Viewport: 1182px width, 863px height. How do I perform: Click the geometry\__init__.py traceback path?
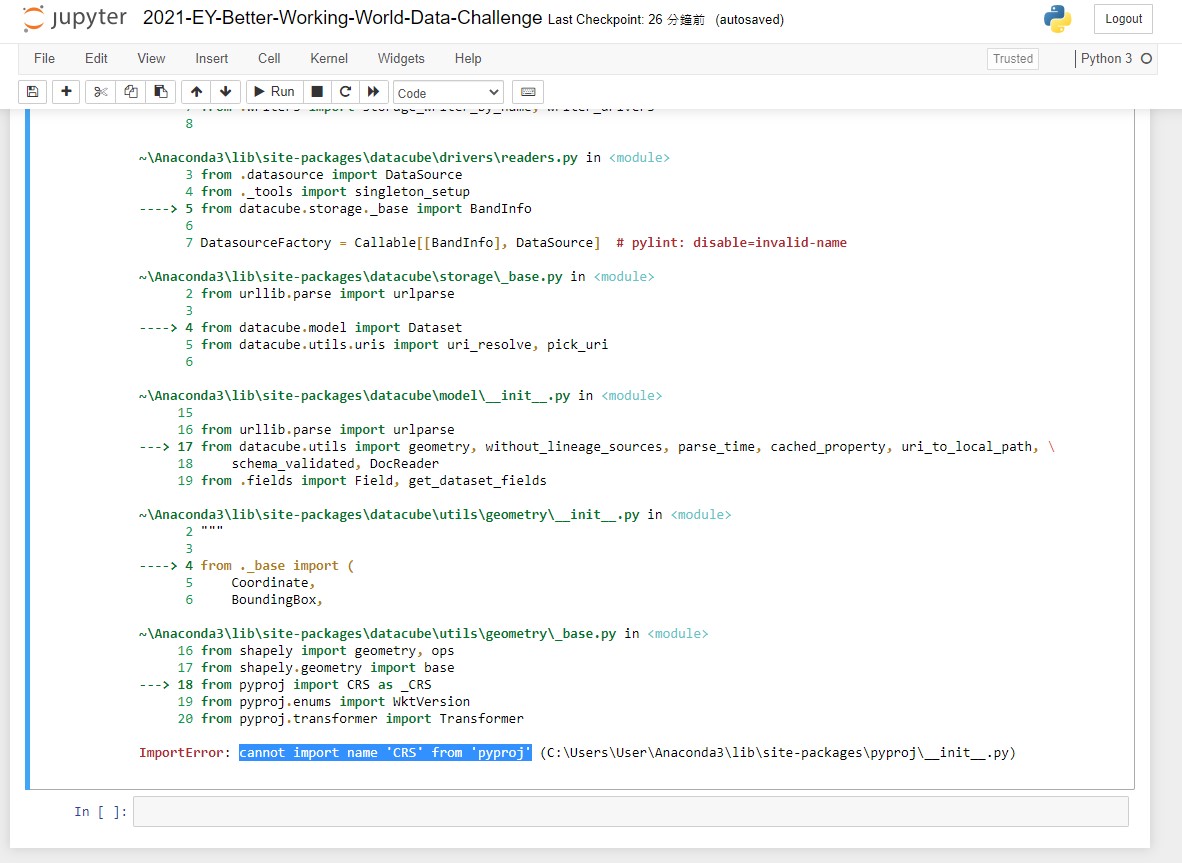pyautogui.click(x=389, y=515)
